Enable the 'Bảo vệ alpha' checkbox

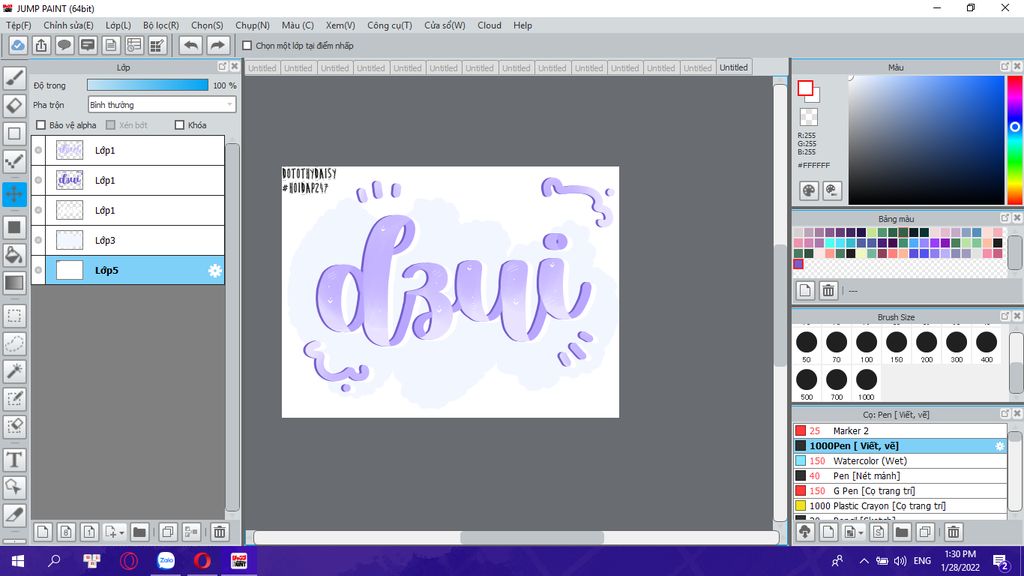pos(40,125)
